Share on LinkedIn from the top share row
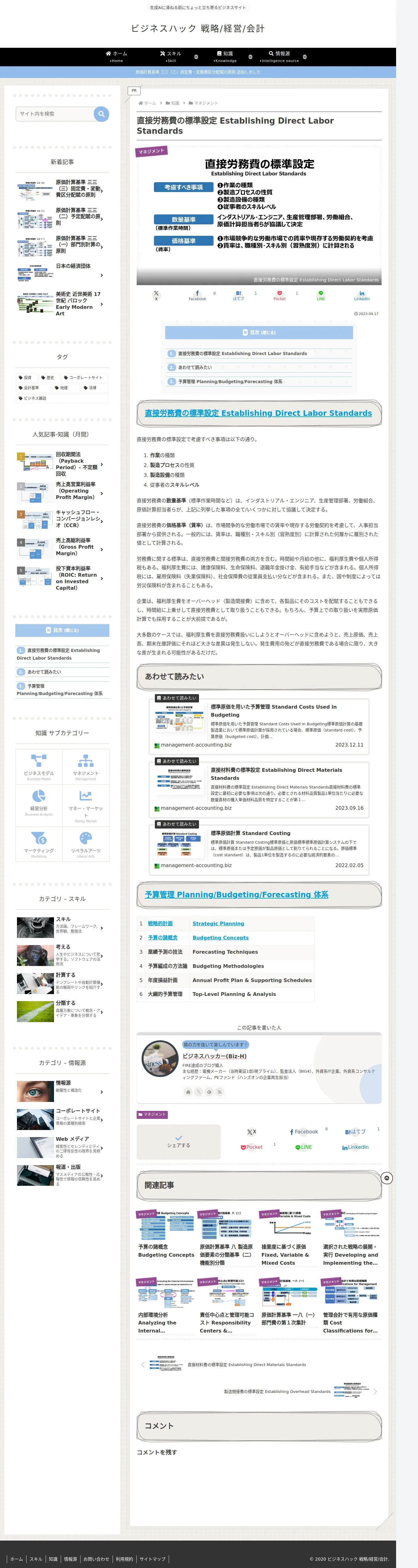The width and height of the screenshot is (418, 1568). click(x=362, y=295)
